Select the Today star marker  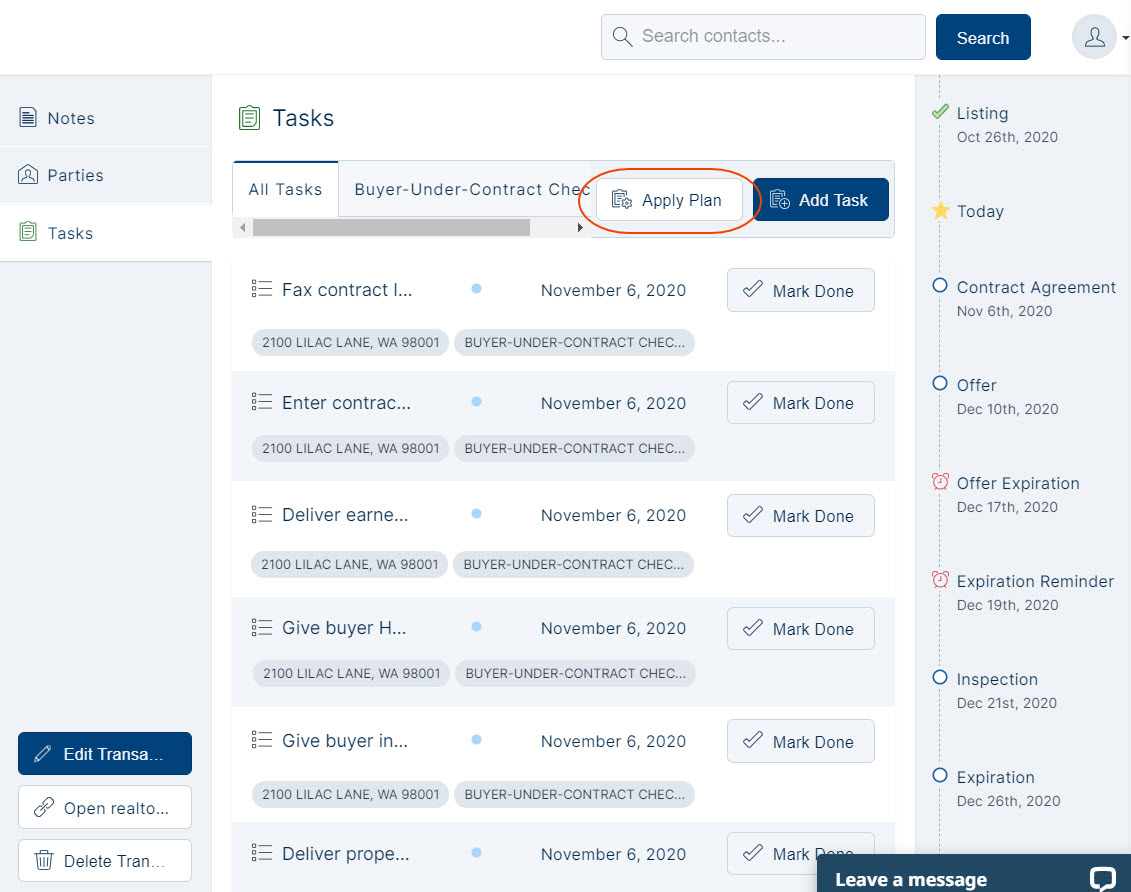click(x=941, y=211)
